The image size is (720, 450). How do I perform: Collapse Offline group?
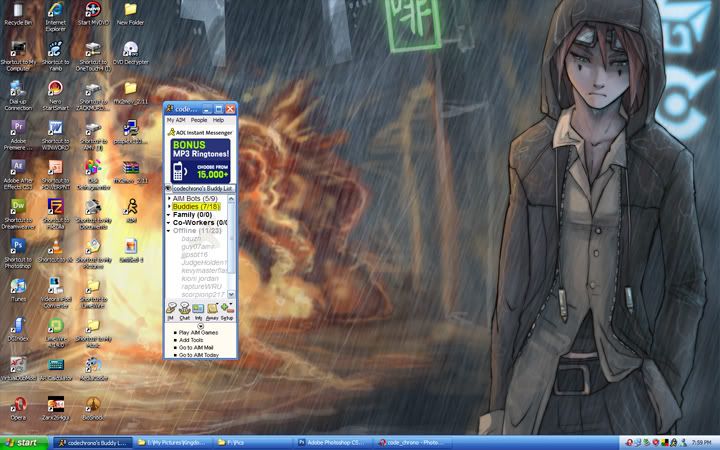[169, 231]
